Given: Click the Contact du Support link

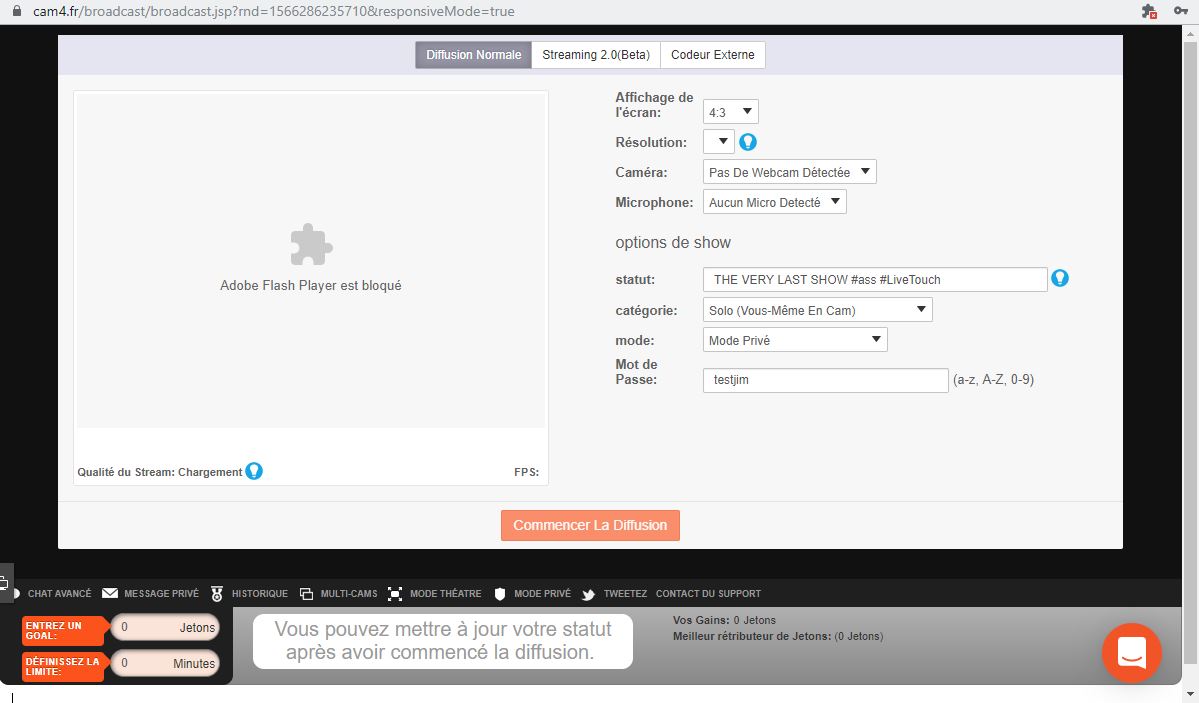Looking at the screenshot, I should [x=708, y=594].
